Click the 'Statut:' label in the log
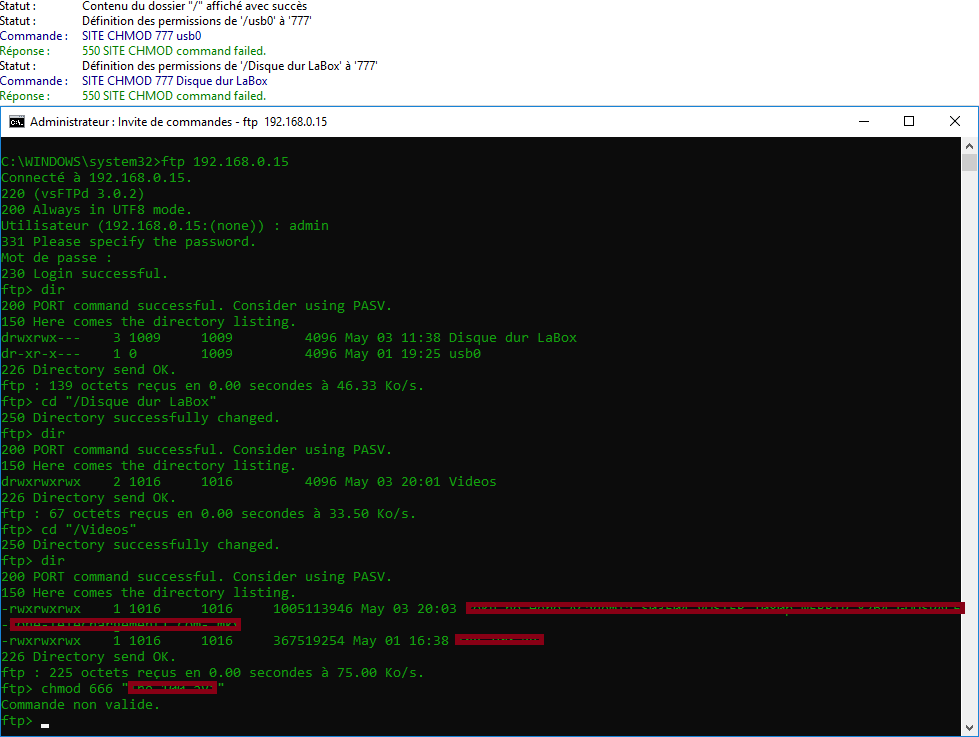979x737 pixels. (20, 5)
